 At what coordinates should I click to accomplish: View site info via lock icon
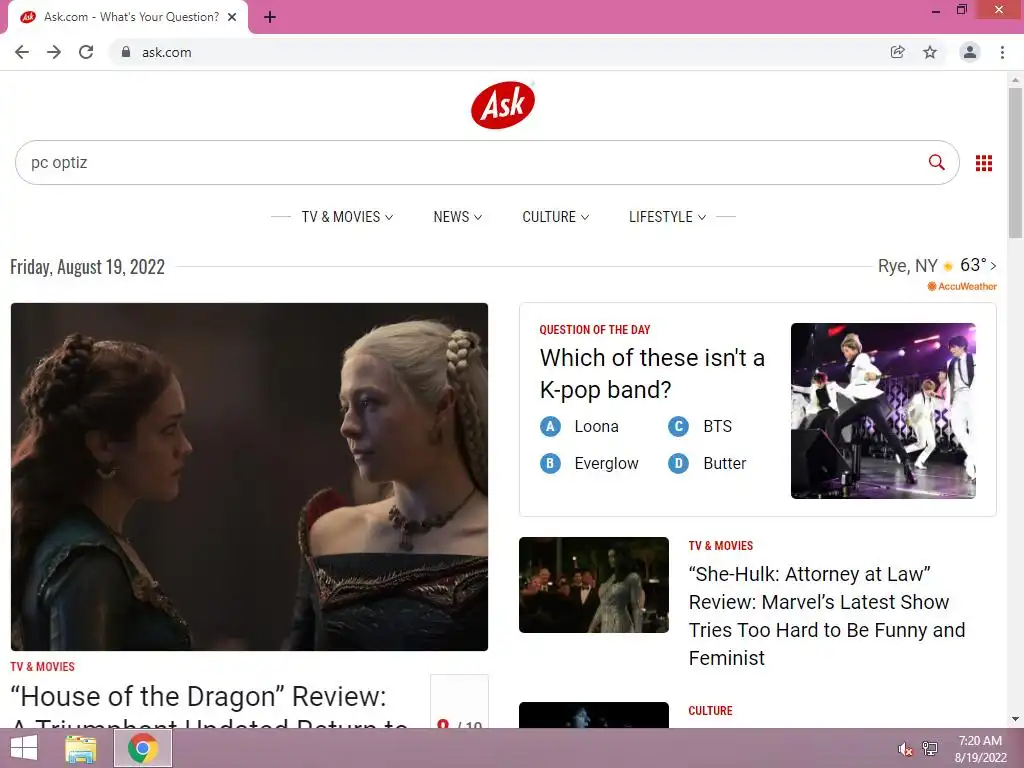(x=126, y=52)
